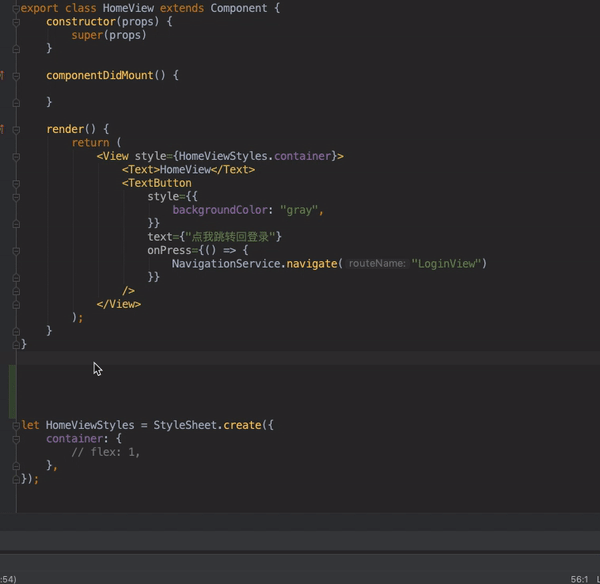
Task: Click the 56:1 caret position indicator
Action: (579, 579)
